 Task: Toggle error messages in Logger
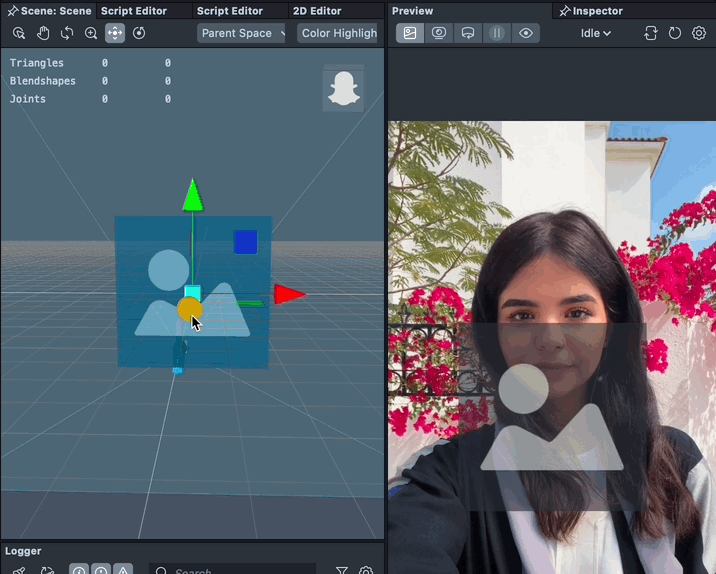pos(123,569)
